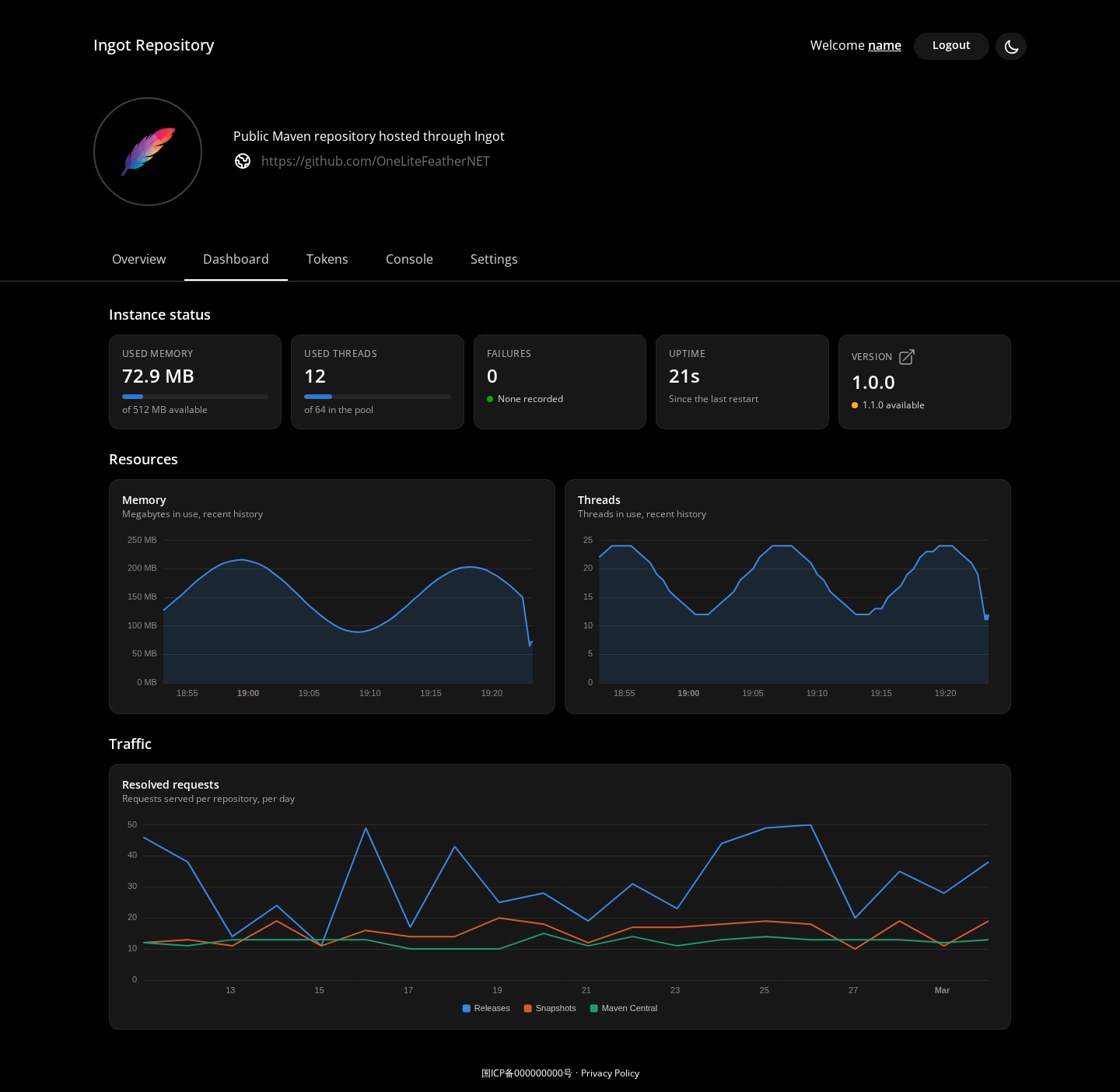Toggle the Maven Central legend swatch
Viewport: 1120px width, 1092px height.
click(x=594, y=1008)
